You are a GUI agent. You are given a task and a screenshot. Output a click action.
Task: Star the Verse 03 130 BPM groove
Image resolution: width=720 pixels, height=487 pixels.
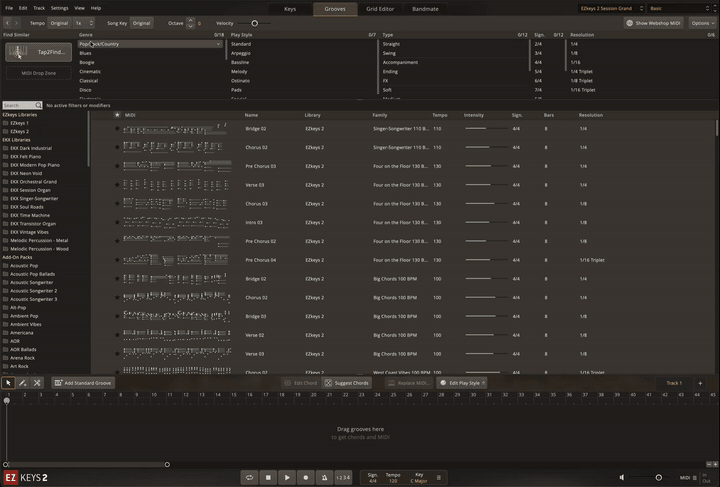coord(117,185)
